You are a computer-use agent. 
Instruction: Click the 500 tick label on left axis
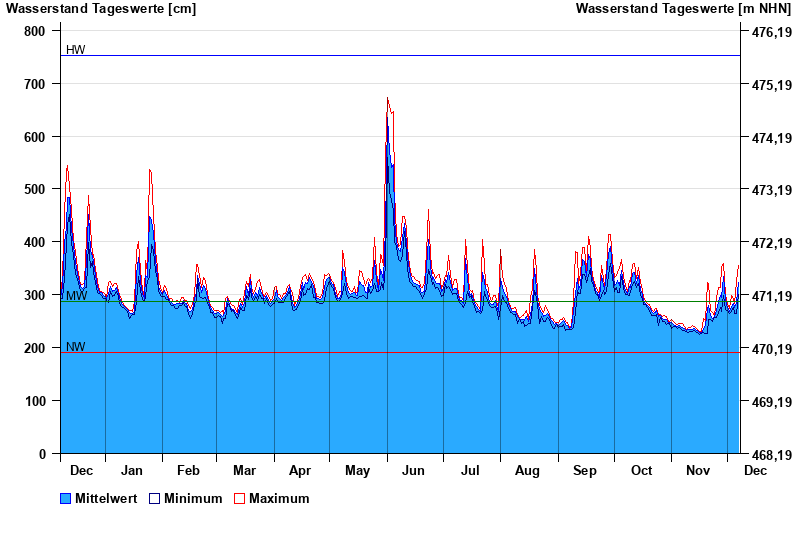coord(35,189)
